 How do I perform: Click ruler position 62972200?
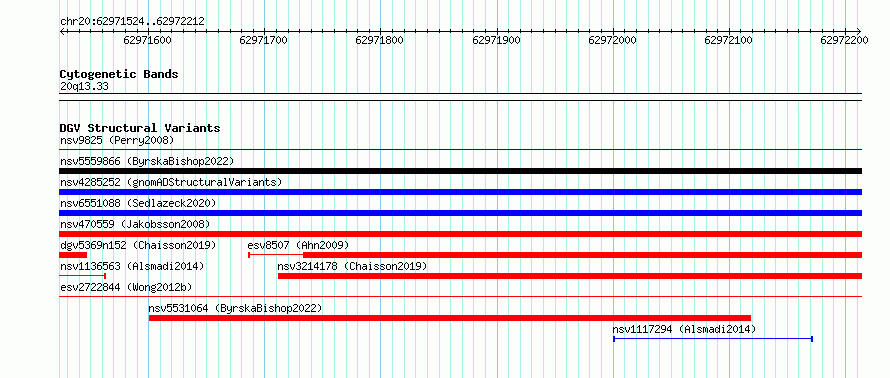(845, 40)
